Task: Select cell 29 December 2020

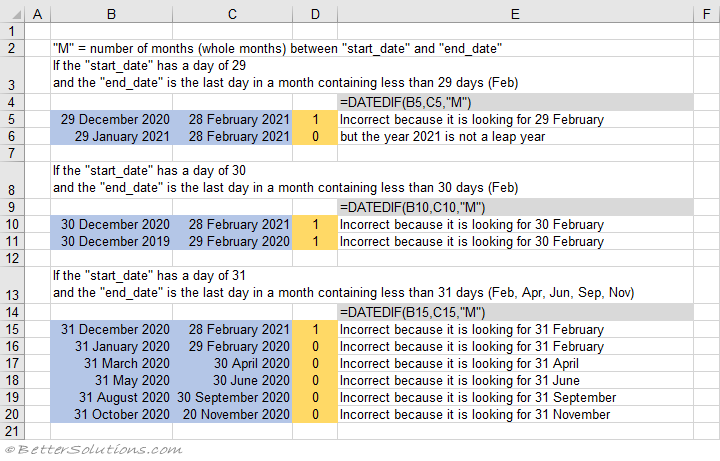Action: coord(112,119)
